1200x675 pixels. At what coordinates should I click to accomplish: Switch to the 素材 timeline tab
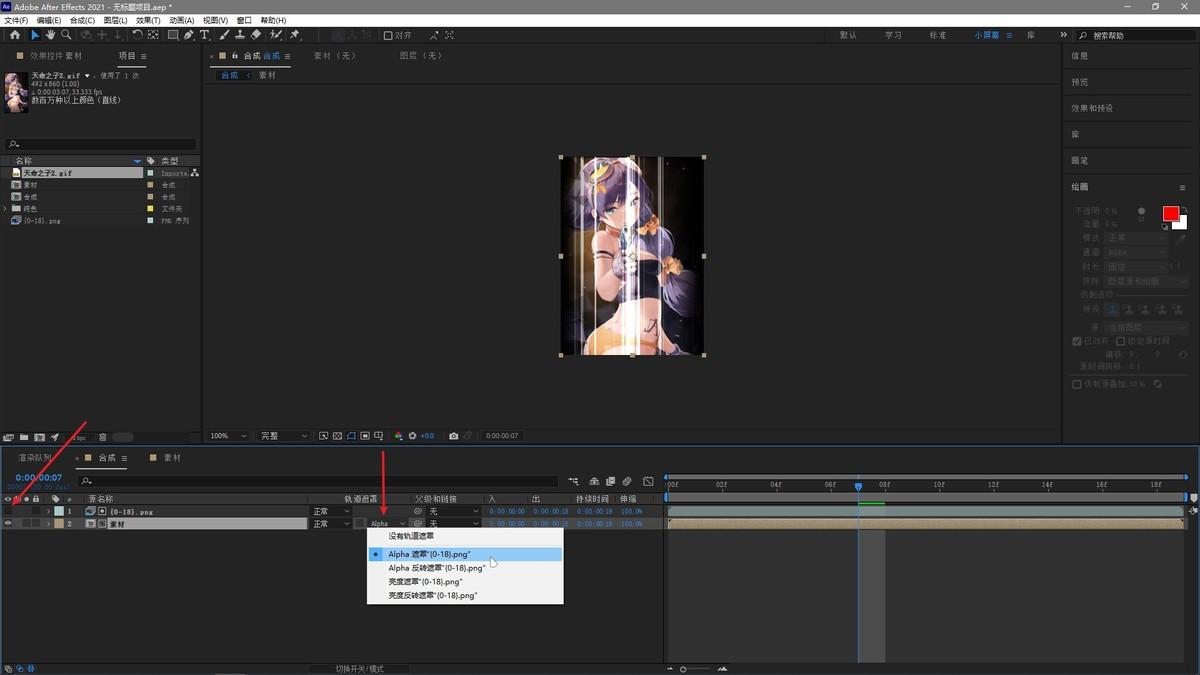(x=172, y=458)
